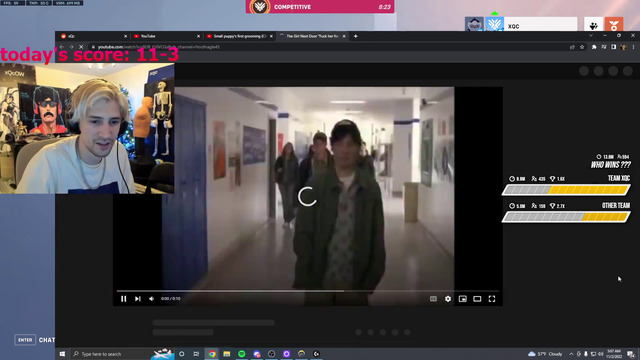Open Windows notification center

[631, 354]
